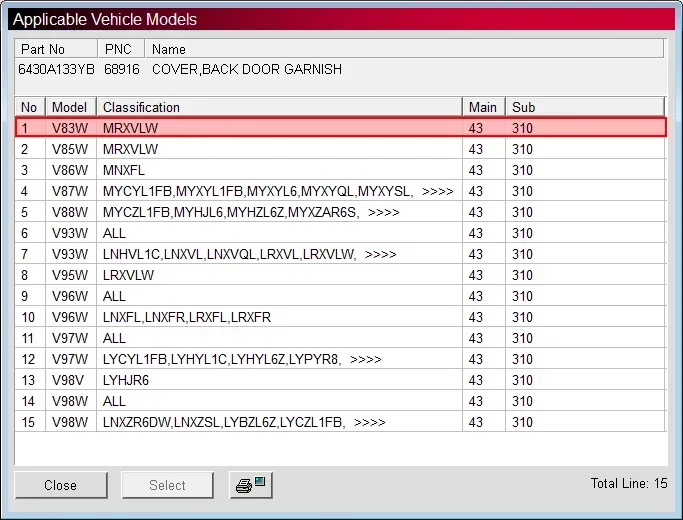Click the Classification column header
This screenshot has height=520, width=683.
pos(279,107)
